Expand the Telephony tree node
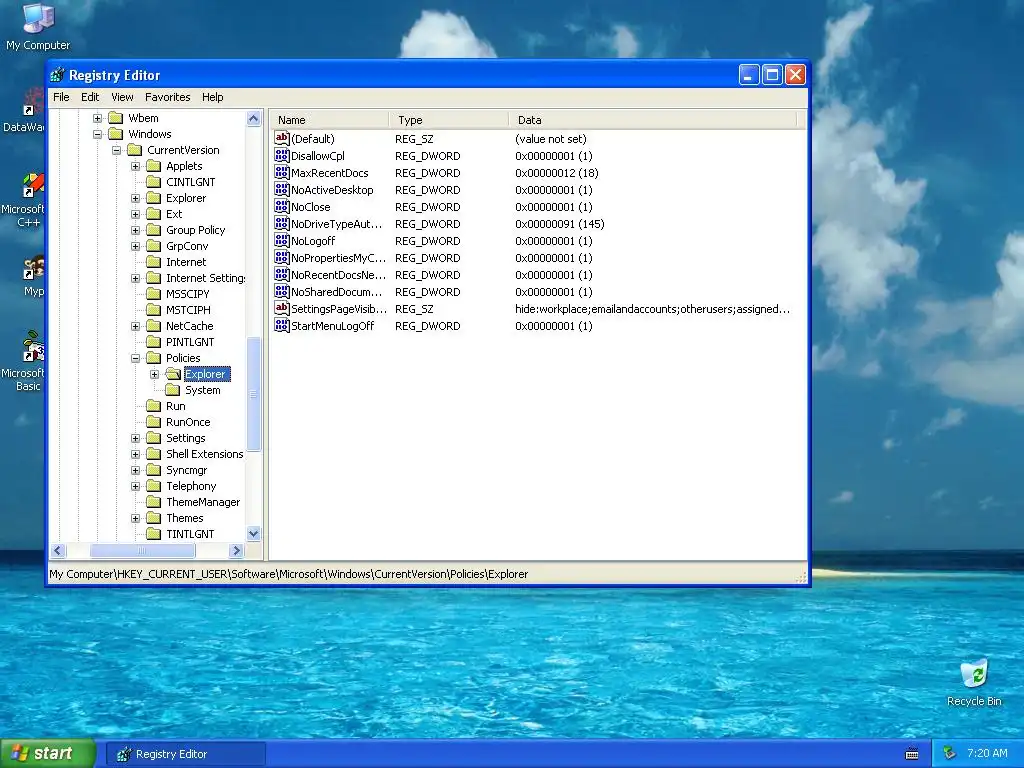 (x=135, y=486)
